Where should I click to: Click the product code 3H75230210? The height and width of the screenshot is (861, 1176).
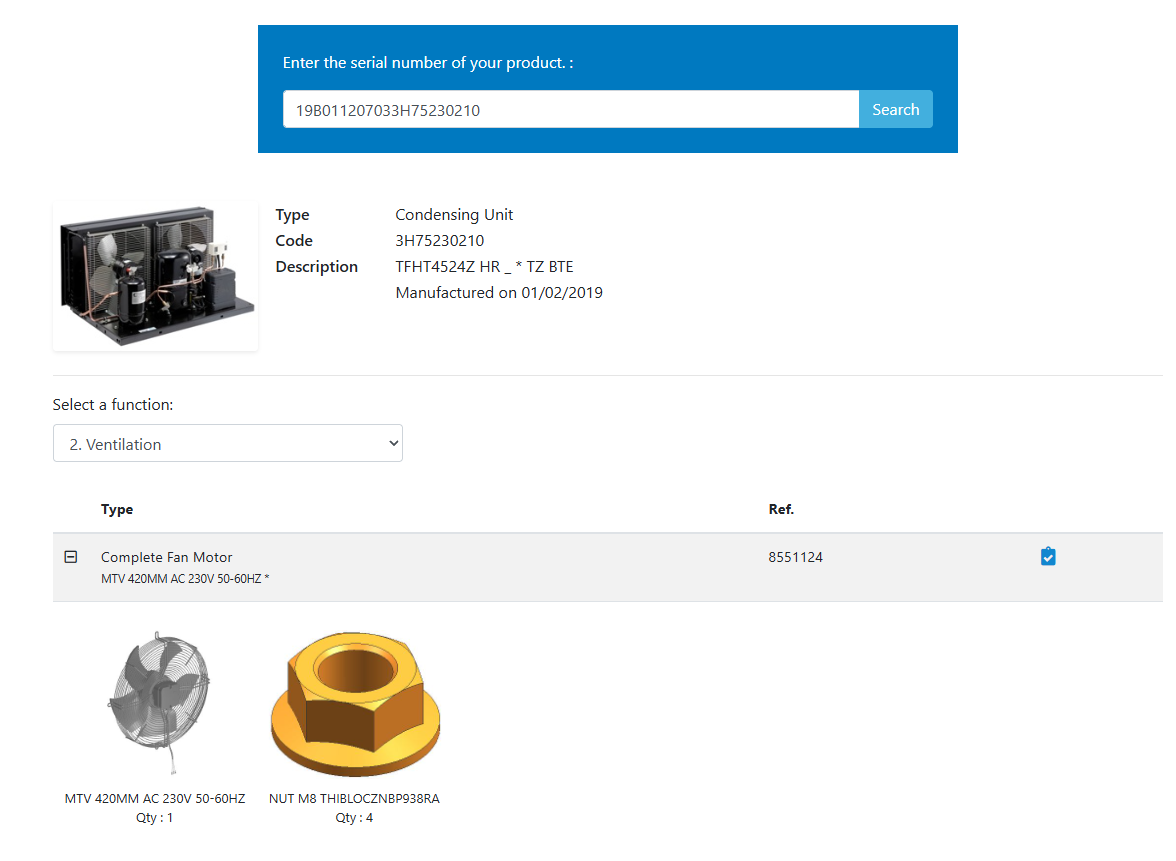(440, 241)
